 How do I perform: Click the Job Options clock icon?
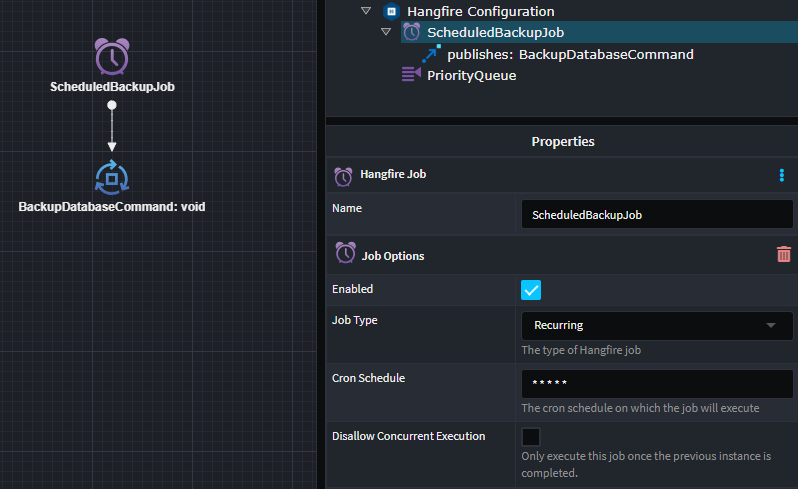coord(346,254)
